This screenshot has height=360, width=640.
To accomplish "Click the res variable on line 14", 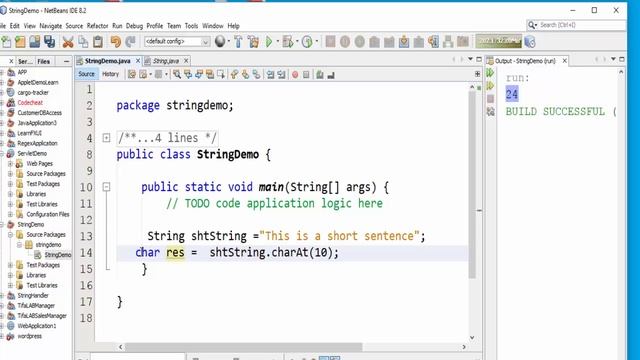I will pos(175,252).
